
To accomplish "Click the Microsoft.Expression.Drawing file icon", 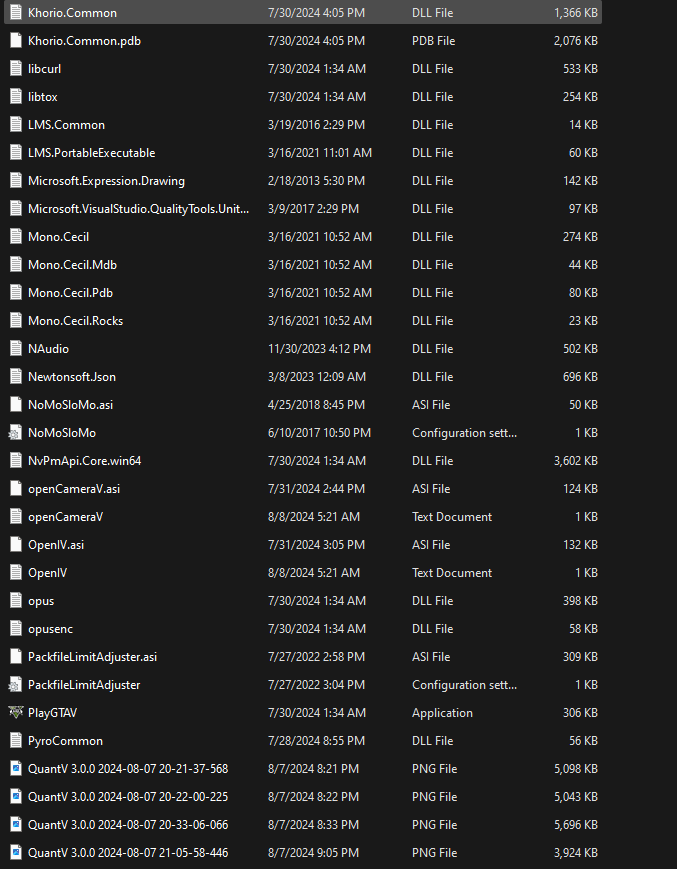I will 16,180.
